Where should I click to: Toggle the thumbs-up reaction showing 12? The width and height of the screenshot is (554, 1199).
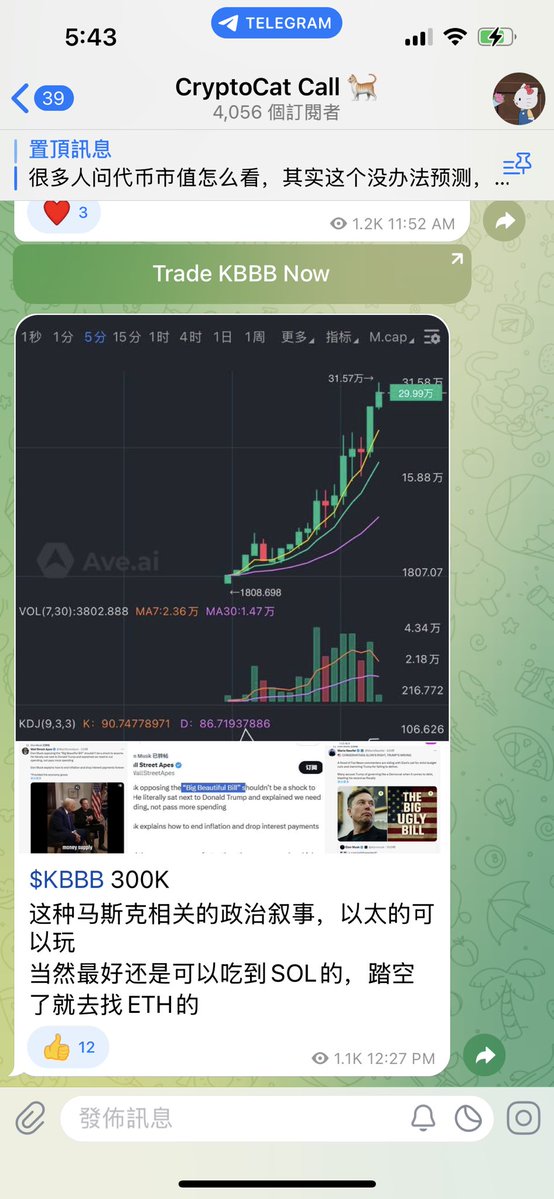68,1047
